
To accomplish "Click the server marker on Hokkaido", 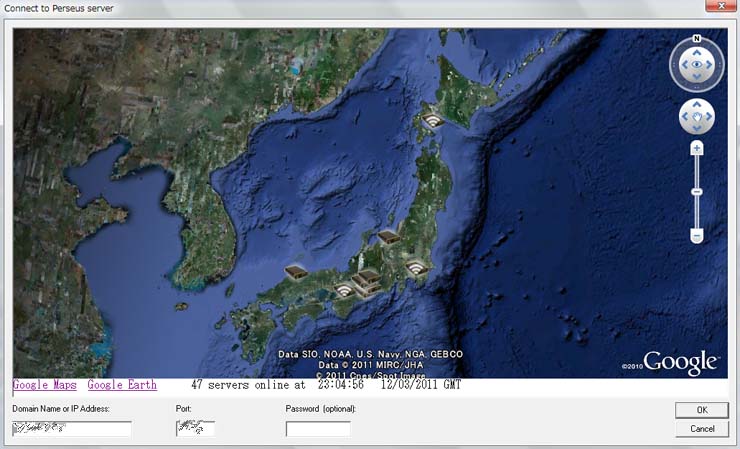I will click(432, 120).
